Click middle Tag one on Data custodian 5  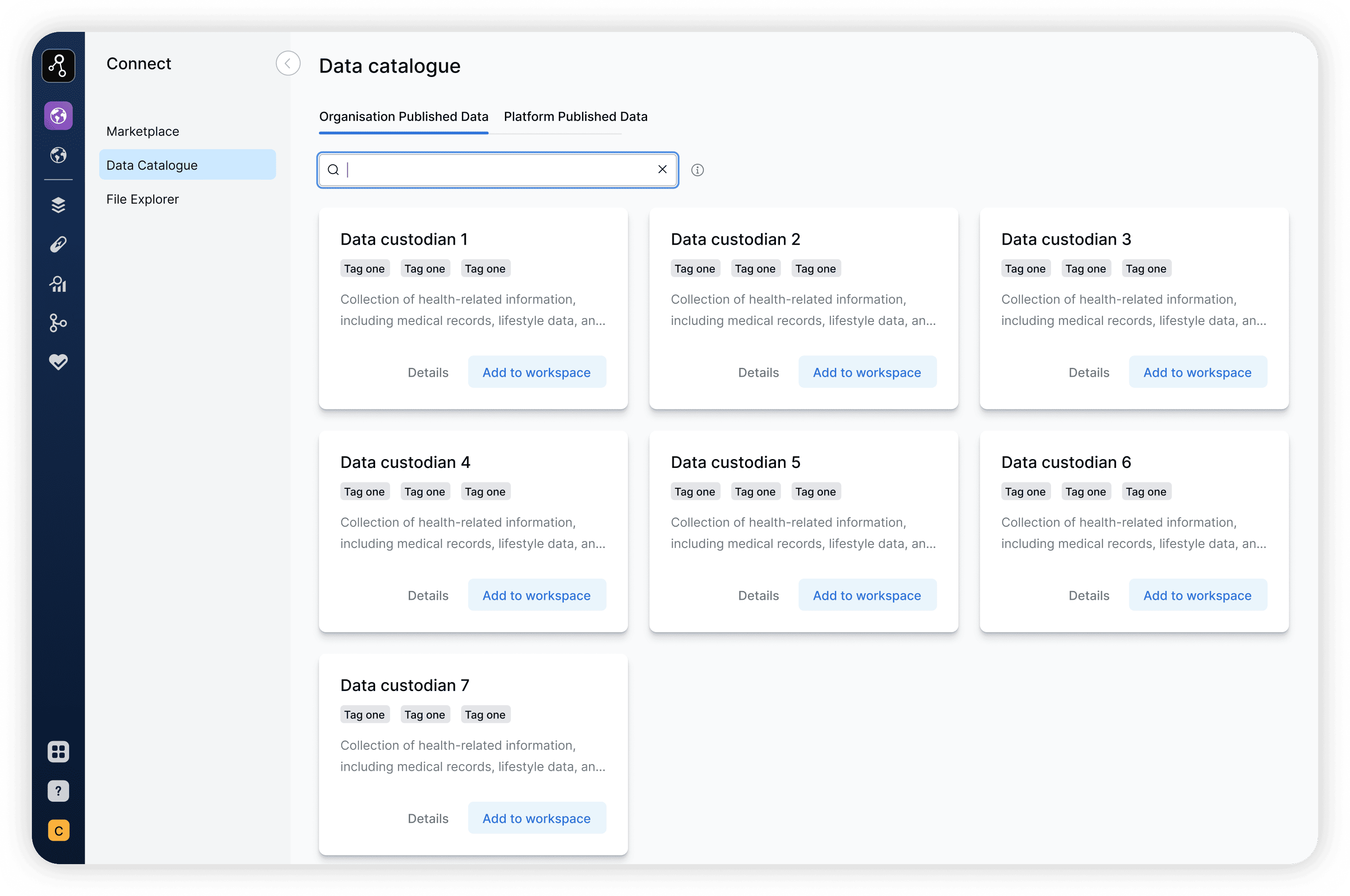coord(755,491)
